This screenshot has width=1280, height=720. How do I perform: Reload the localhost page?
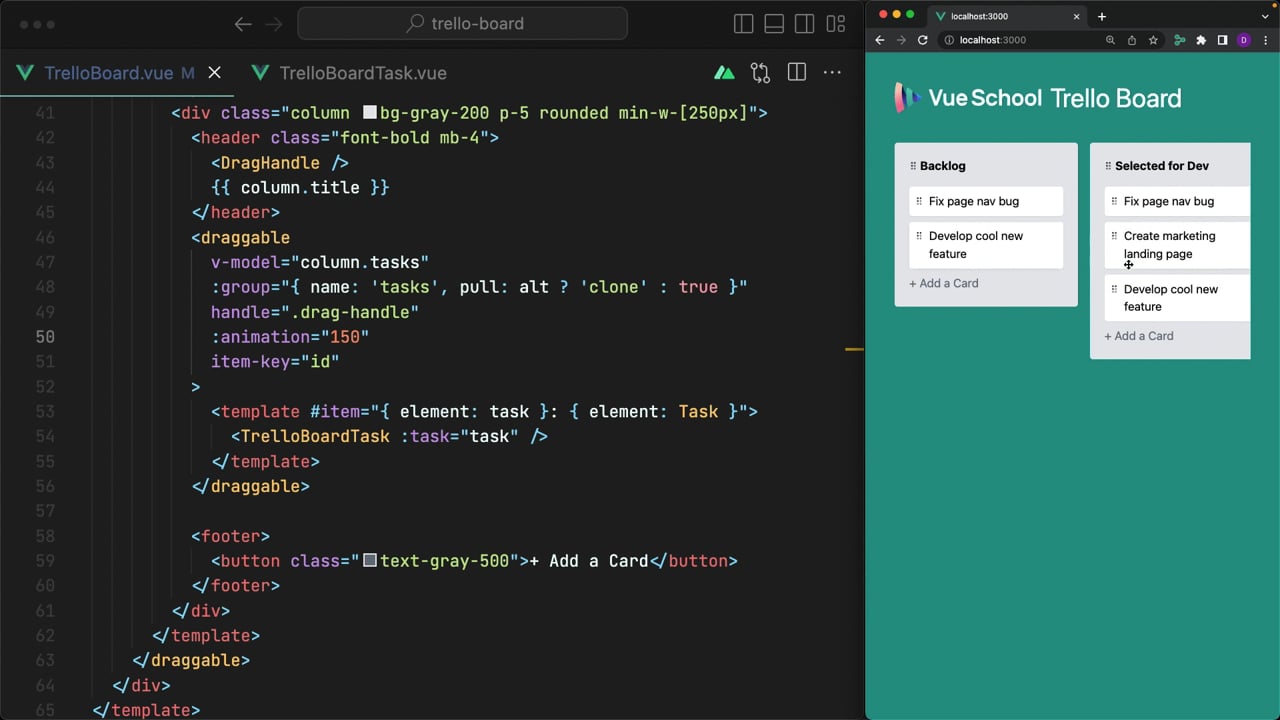[923, 40]
